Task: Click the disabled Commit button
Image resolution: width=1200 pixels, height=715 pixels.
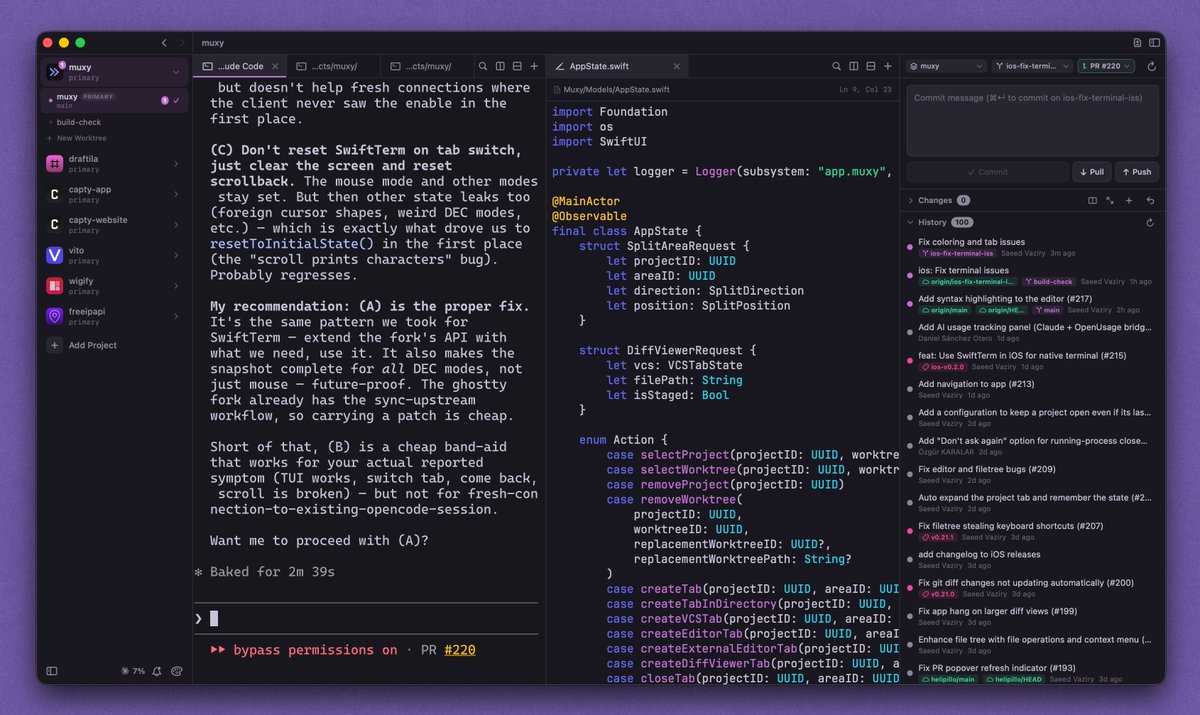Action: [988, 172]
